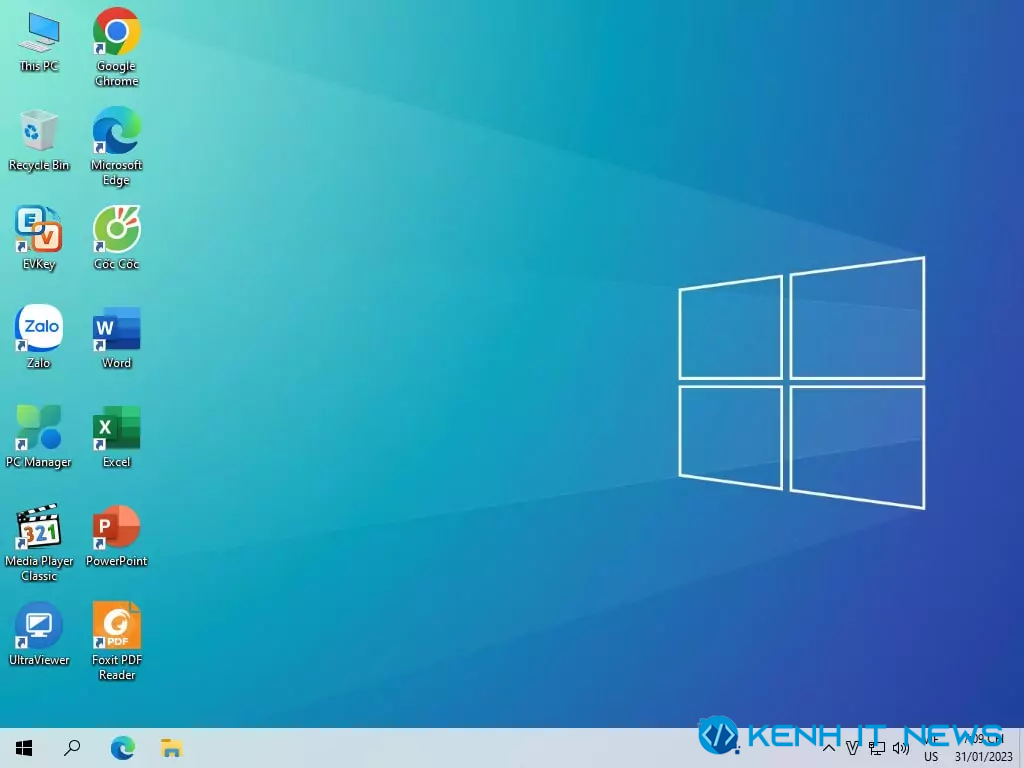Open network status tray icon

point(876,748)
